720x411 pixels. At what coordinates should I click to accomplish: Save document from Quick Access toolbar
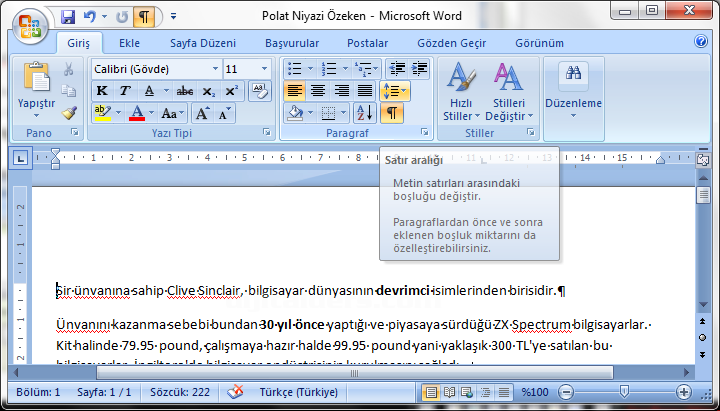(68, 17)
